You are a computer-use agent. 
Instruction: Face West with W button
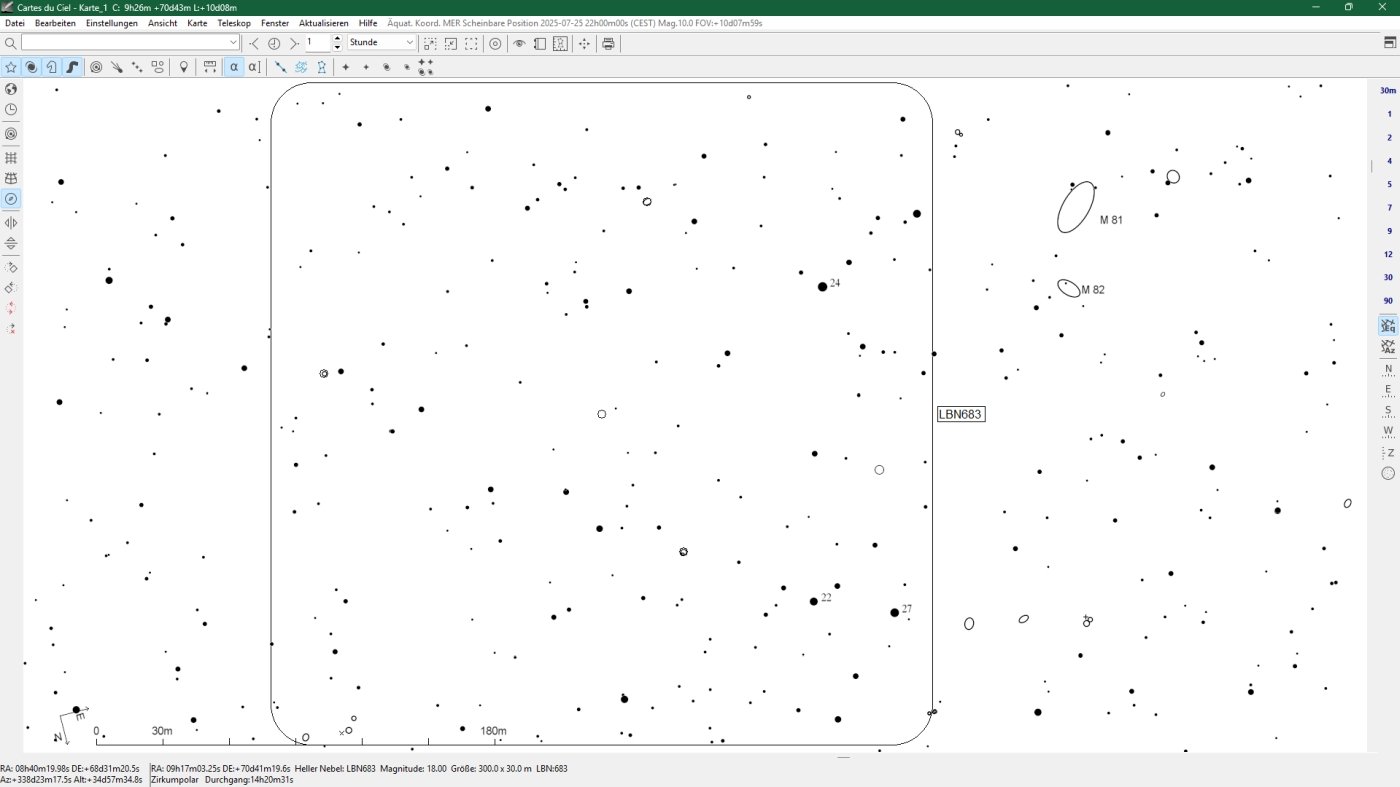tap(1388, 431)
